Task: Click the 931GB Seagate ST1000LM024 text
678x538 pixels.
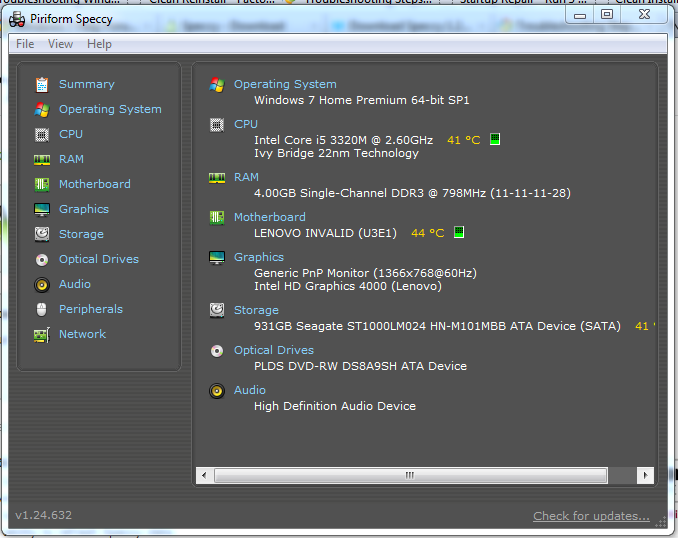Action: pyautogui.click(x=437, y=326)
